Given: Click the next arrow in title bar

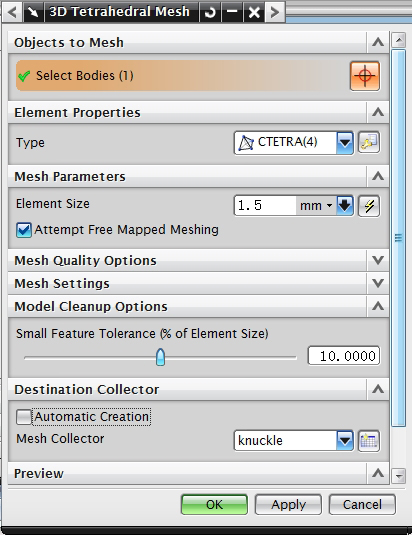Looking at the screenshot, I should point(275,12).
